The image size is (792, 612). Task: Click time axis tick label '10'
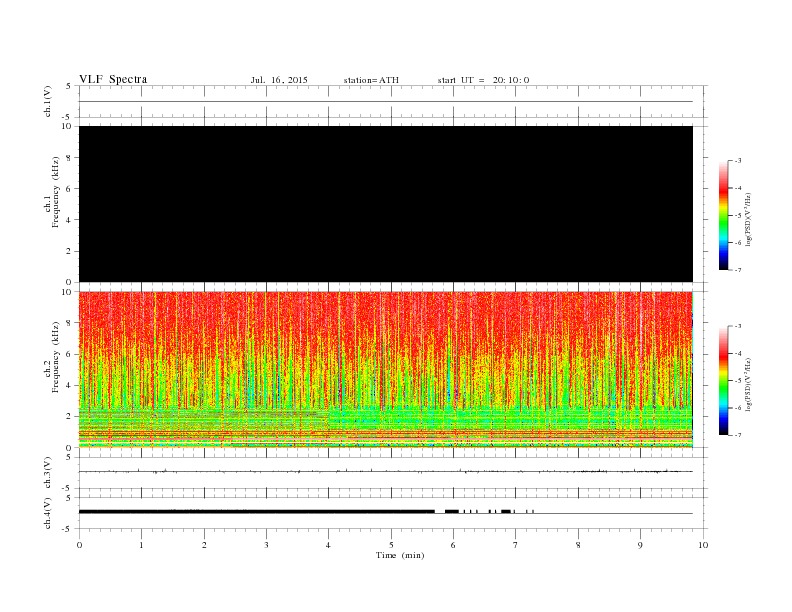(703, 545)
